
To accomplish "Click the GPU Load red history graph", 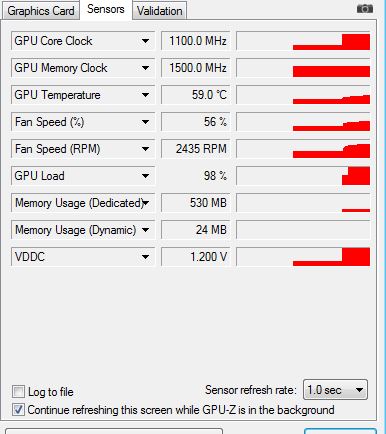I will pyautogui.click(x=303, y=176).
